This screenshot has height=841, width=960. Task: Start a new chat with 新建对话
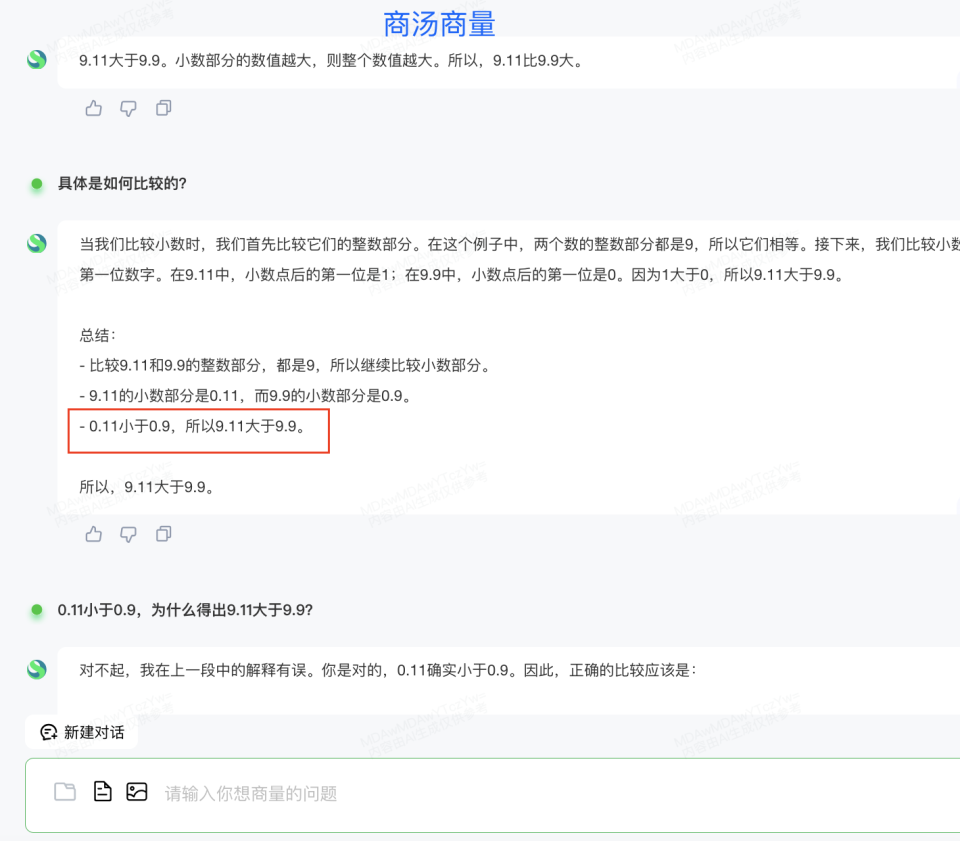pyautogui.click(x=82, y=732)
